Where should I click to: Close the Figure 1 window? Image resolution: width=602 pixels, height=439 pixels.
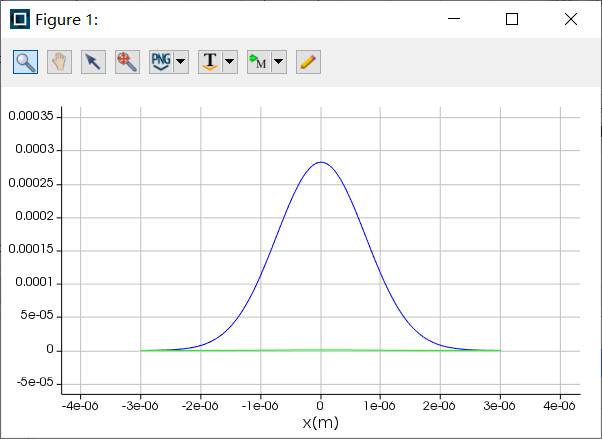[571, 19]
